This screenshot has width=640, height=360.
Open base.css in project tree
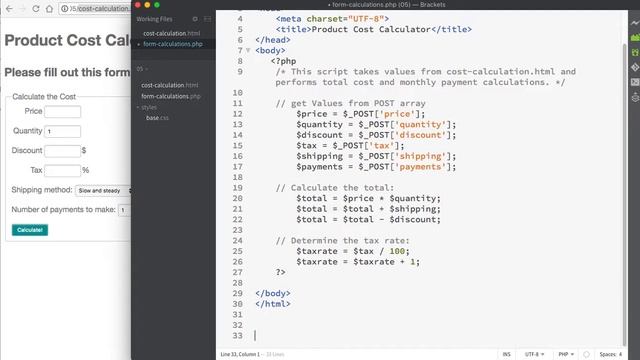(x=157, y=118)
